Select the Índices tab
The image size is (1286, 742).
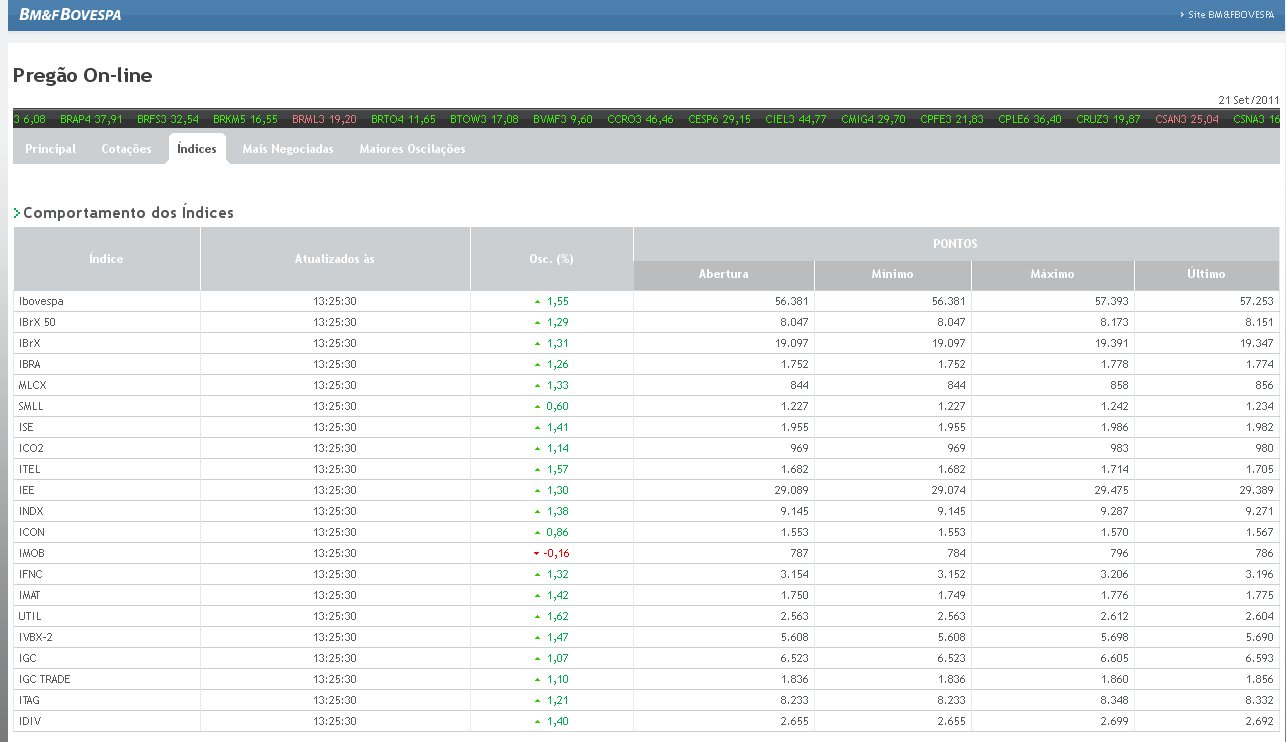[x=196, y=149]
